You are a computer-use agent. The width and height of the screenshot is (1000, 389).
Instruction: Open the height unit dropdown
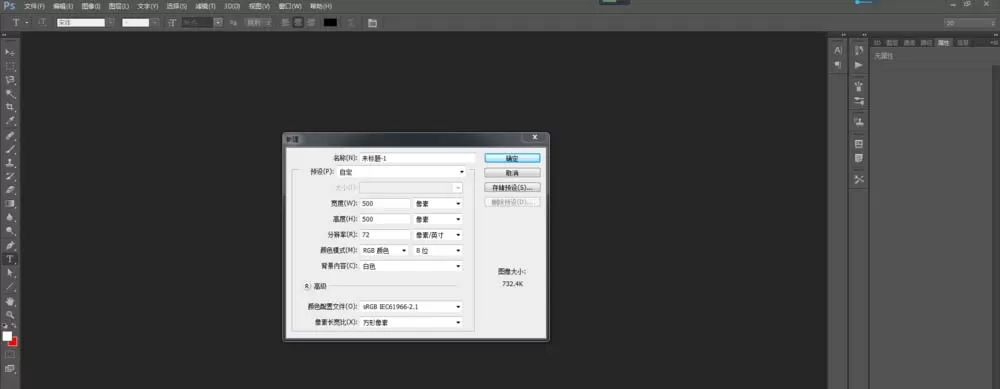point(438,219)
